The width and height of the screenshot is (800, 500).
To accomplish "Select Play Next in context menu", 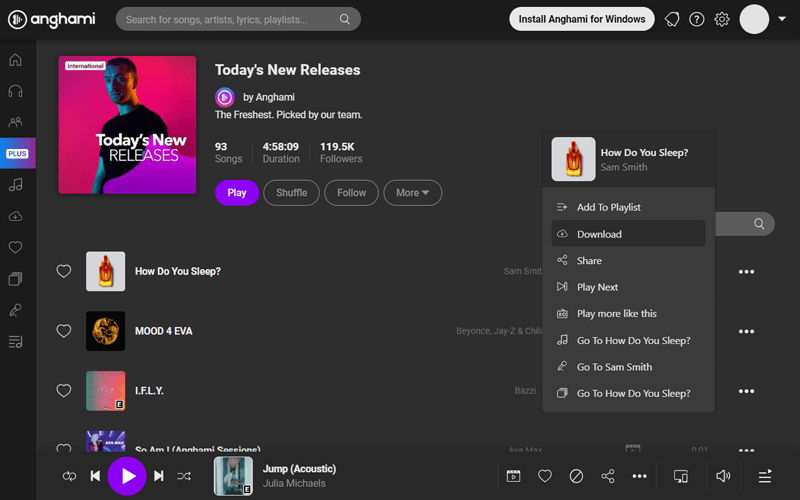I will click(x=628, y=287).
